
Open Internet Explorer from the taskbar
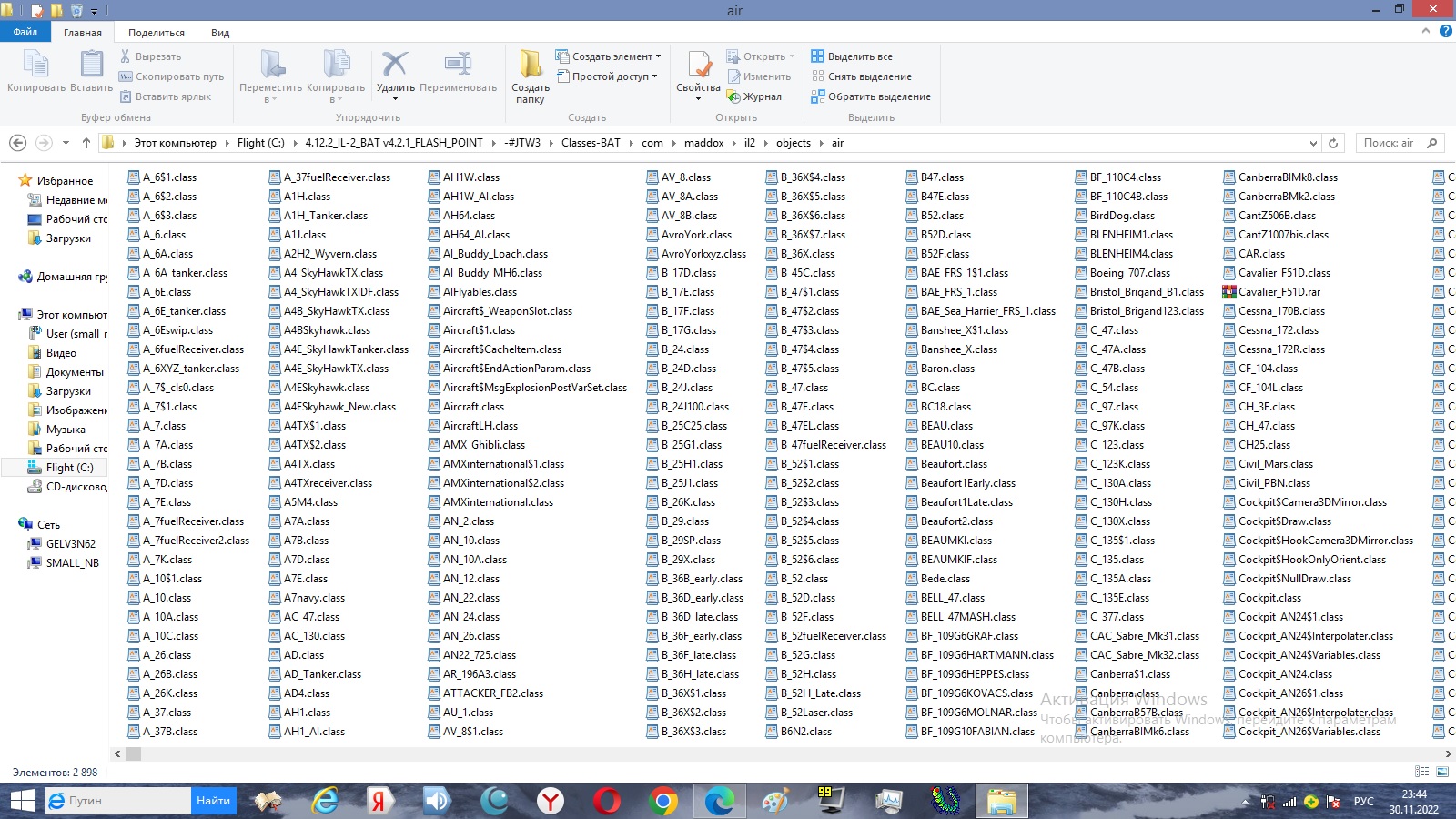tap(325, 801)
